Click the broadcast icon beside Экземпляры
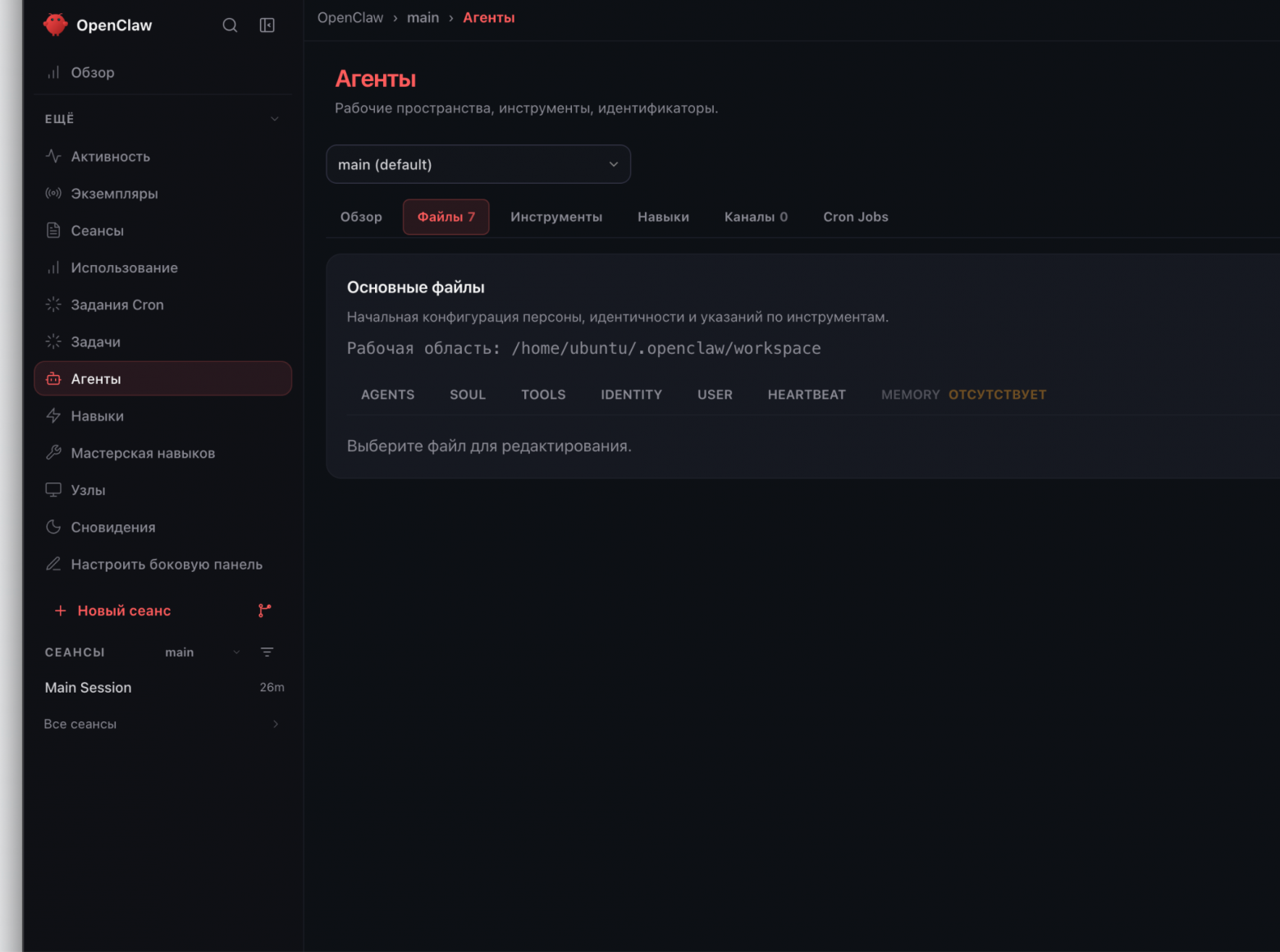 pos(53,193)
